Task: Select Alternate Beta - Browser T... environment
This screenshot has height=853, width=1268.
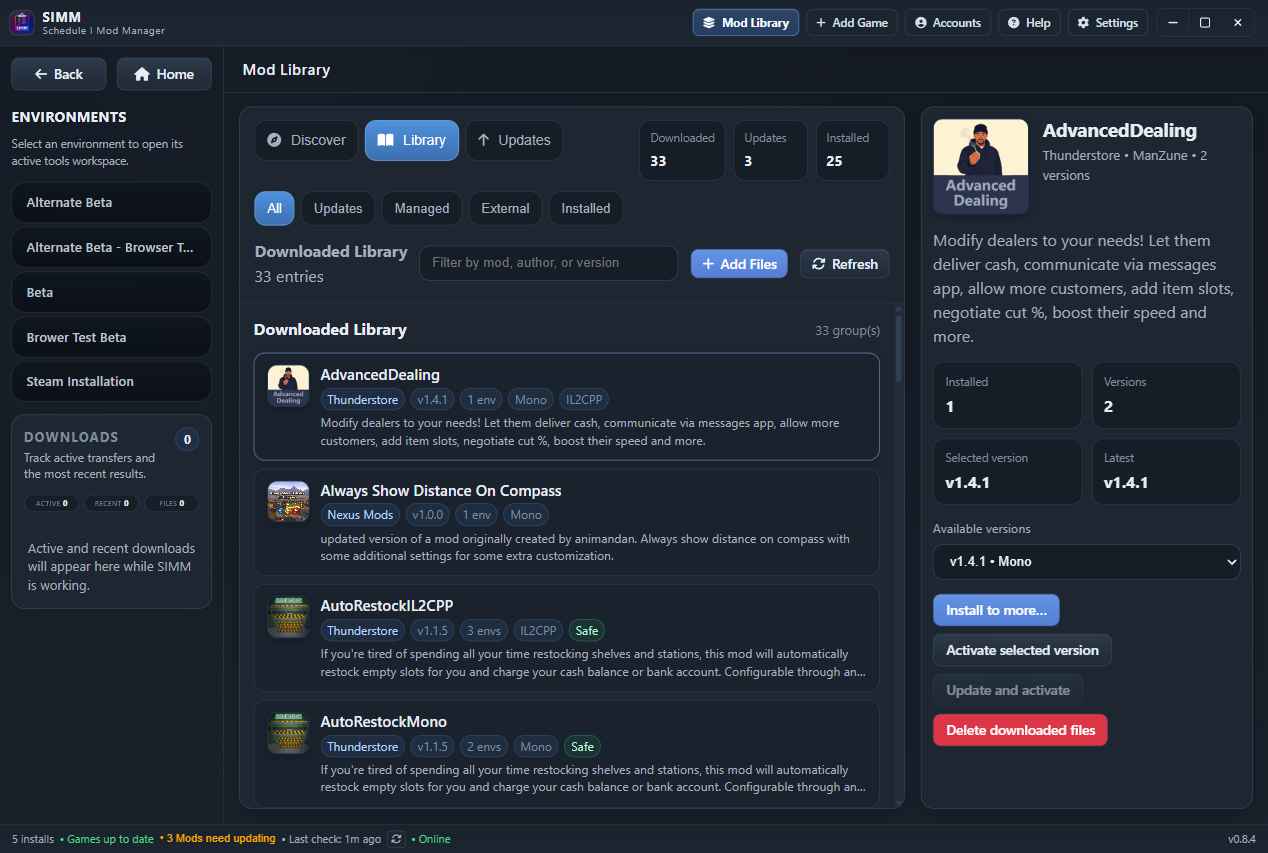Action: click(111, 247)
